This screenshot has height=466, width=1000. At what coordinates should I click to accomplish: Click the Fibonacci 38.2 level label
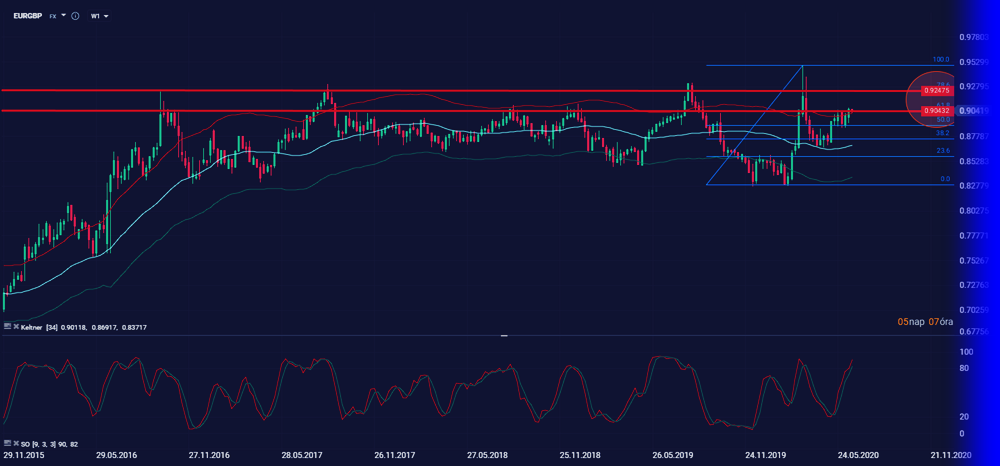pos(941,133)
